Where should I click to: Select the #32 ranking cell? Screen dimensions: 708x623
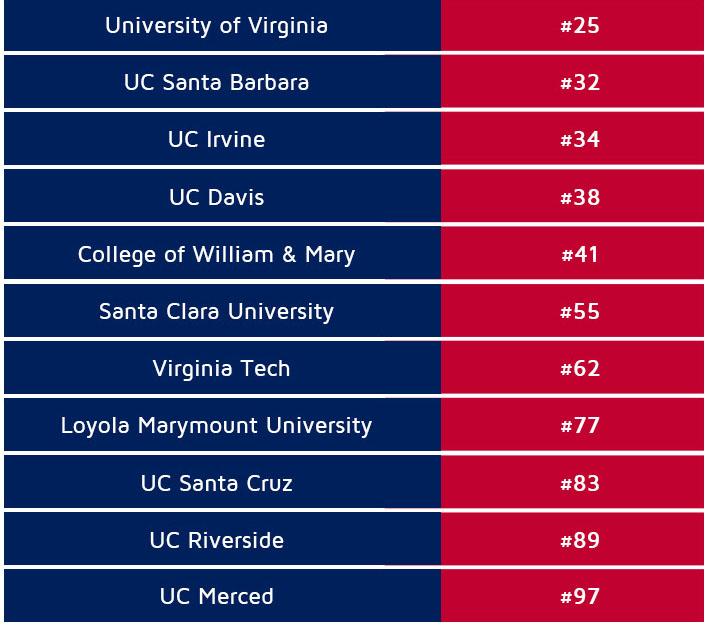(x=579, y=83)
